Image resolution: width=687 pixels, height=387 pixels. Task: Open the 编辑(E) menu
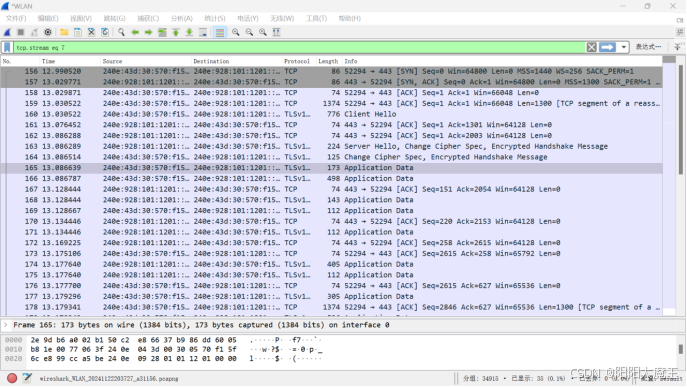[x=48, y=18]
